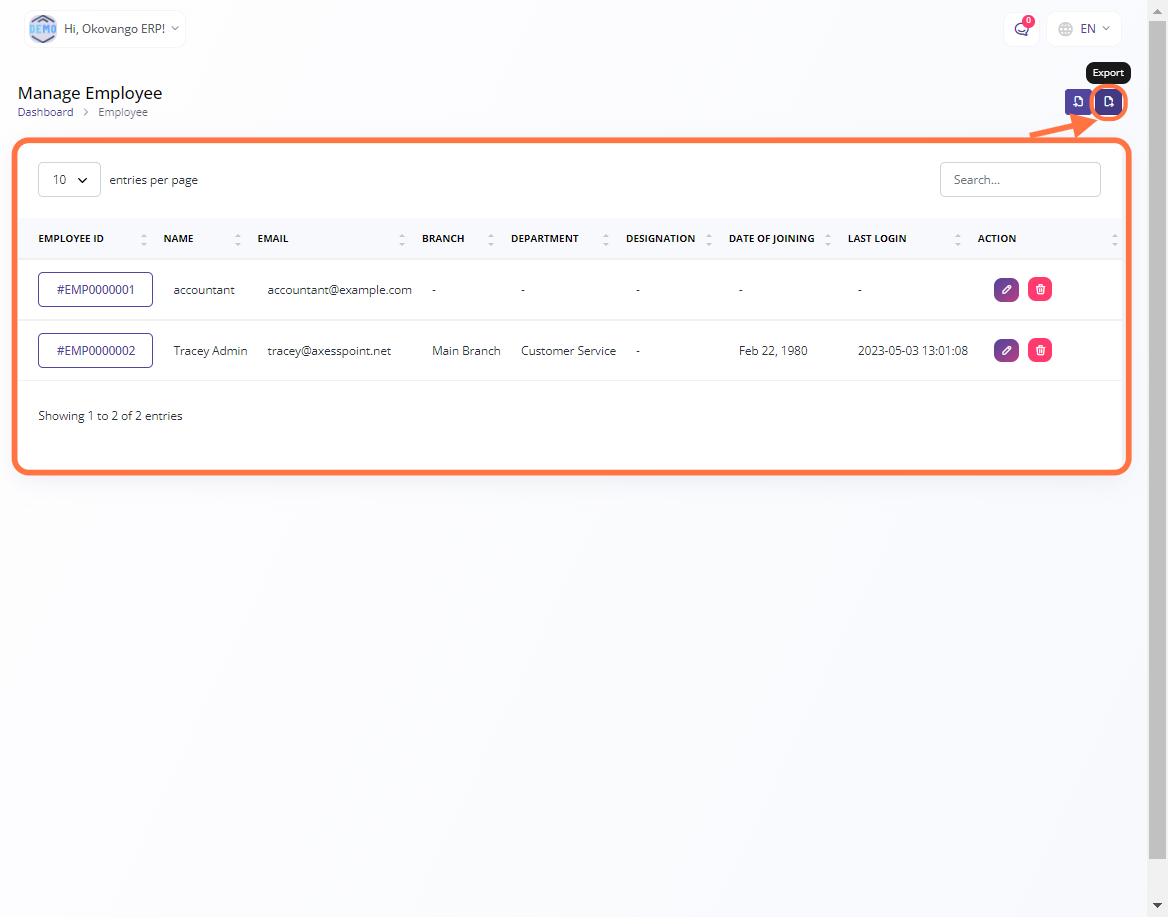Viewport: 1168px width, 917px height.
Task: Open employee #EMP0000002 details
Action: click(x=95, y=351)
